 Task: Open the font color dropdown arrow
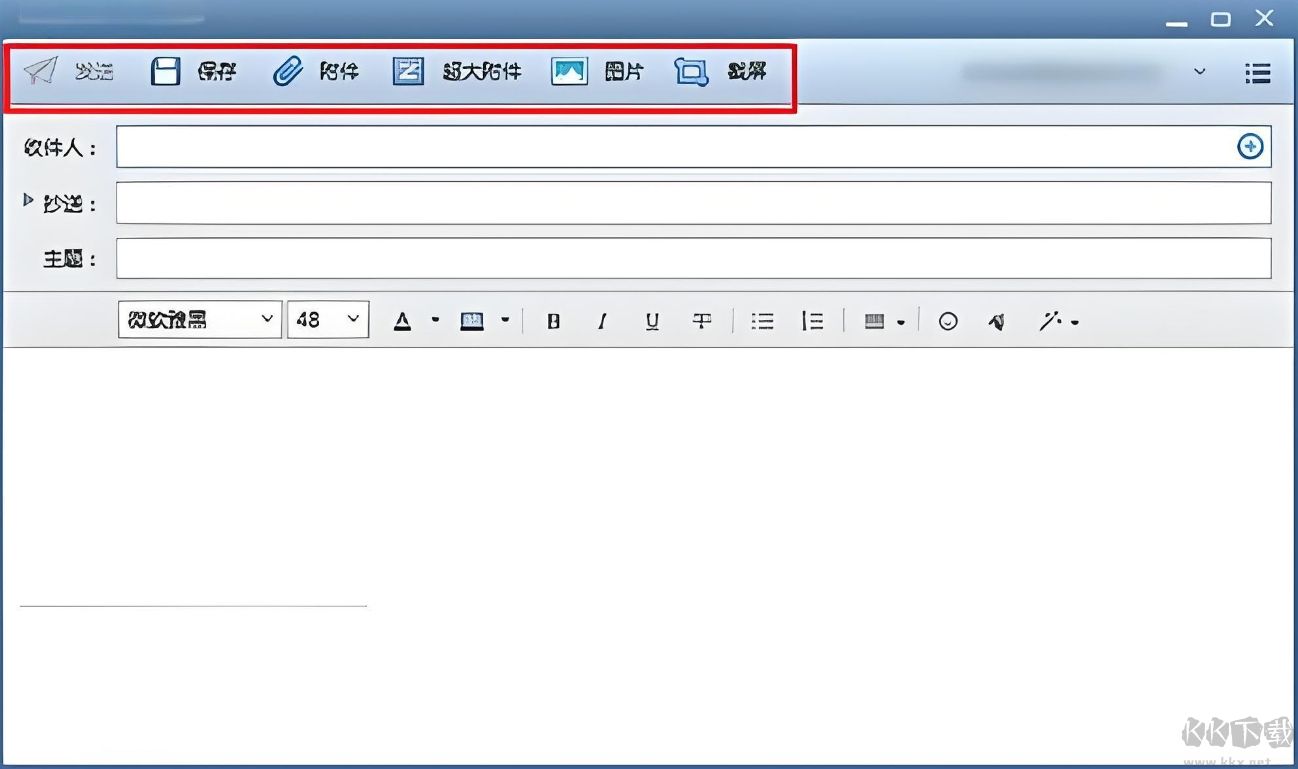435,321
